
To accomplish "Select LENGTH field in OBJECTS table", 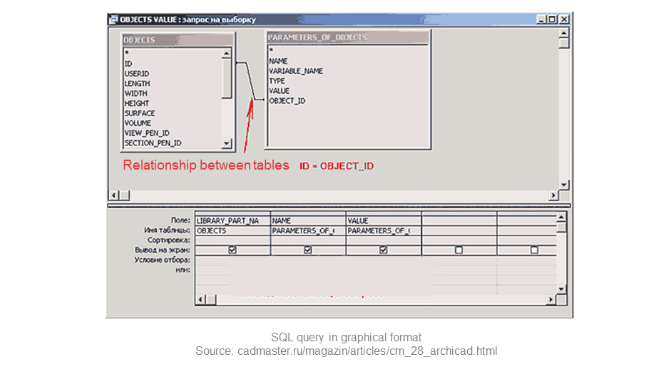I will (x=137, y=83).
